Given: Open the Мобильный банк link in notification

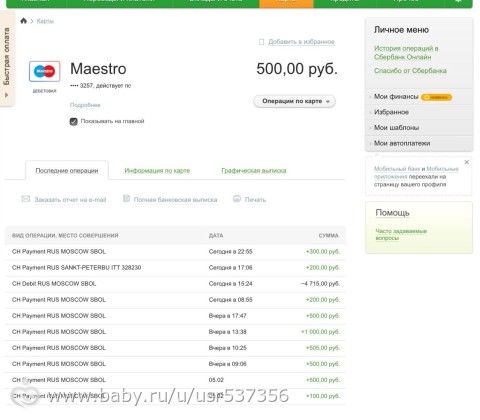Looking at the screenshot, I should pyautogui.click(x=397, y=169).
